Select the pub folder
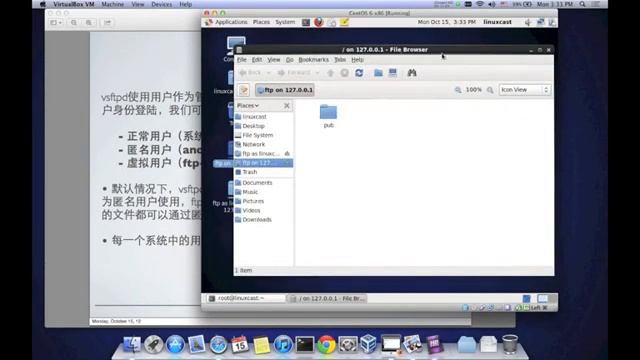The image size is (640, 360). pos(329,116)
